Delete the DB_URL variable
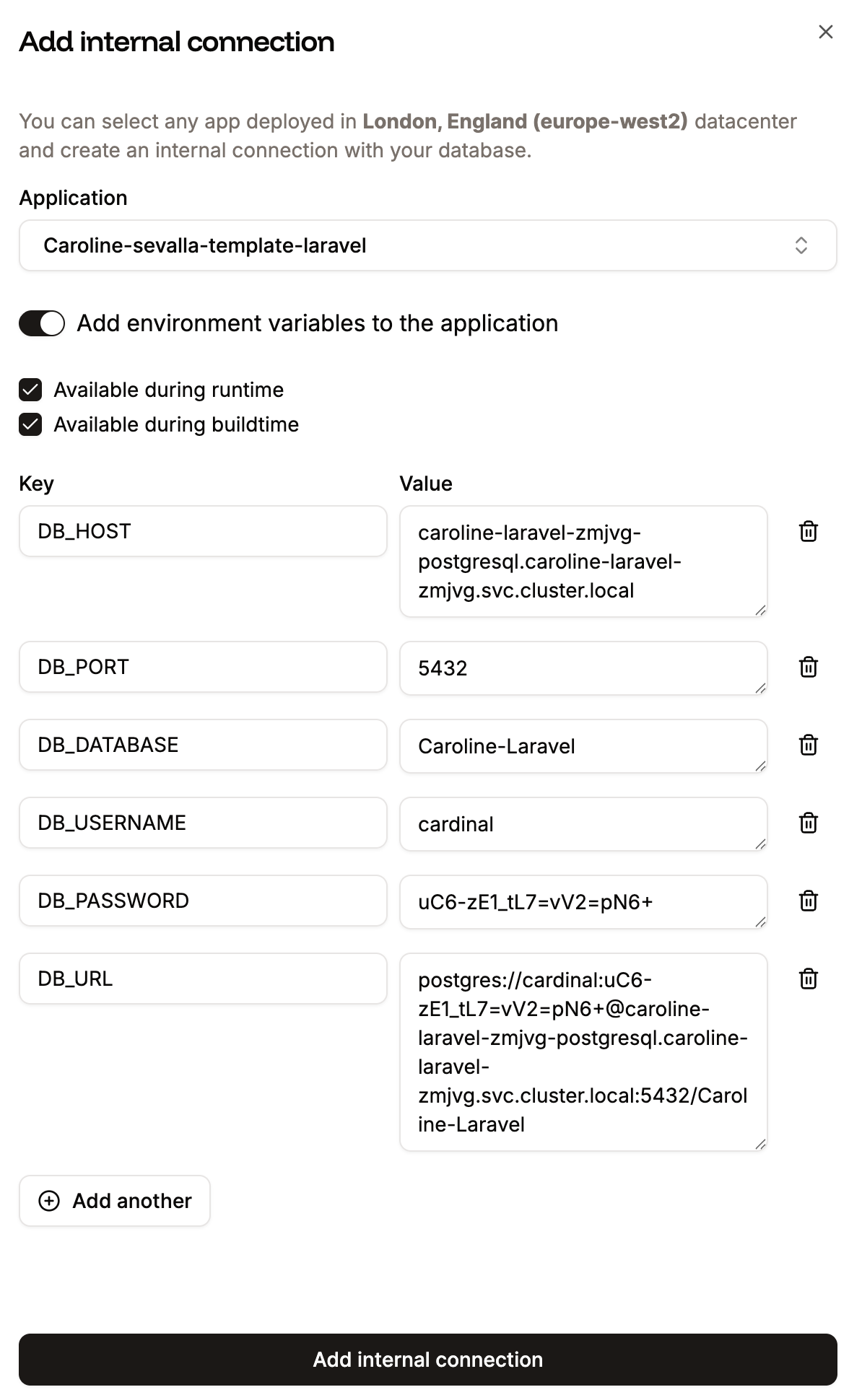 pyautogui.click(x=809, y=979)
